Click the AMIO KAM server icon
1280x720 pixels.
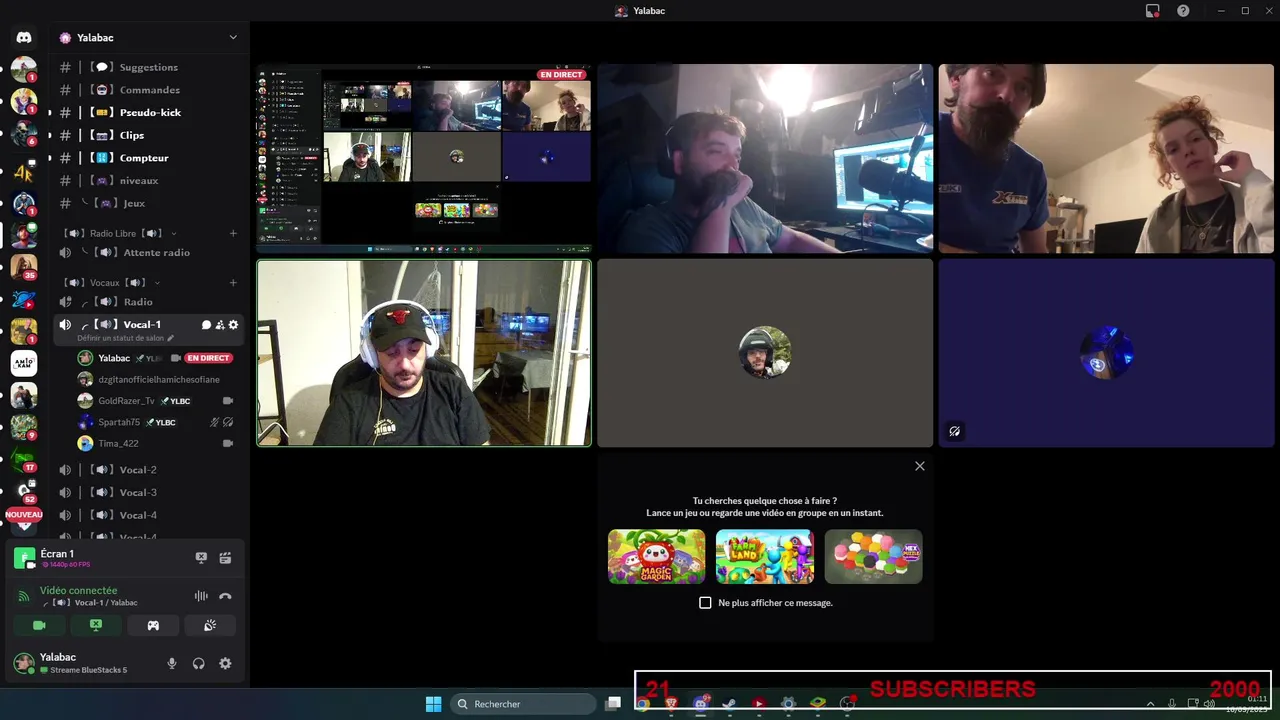[24, 363]
